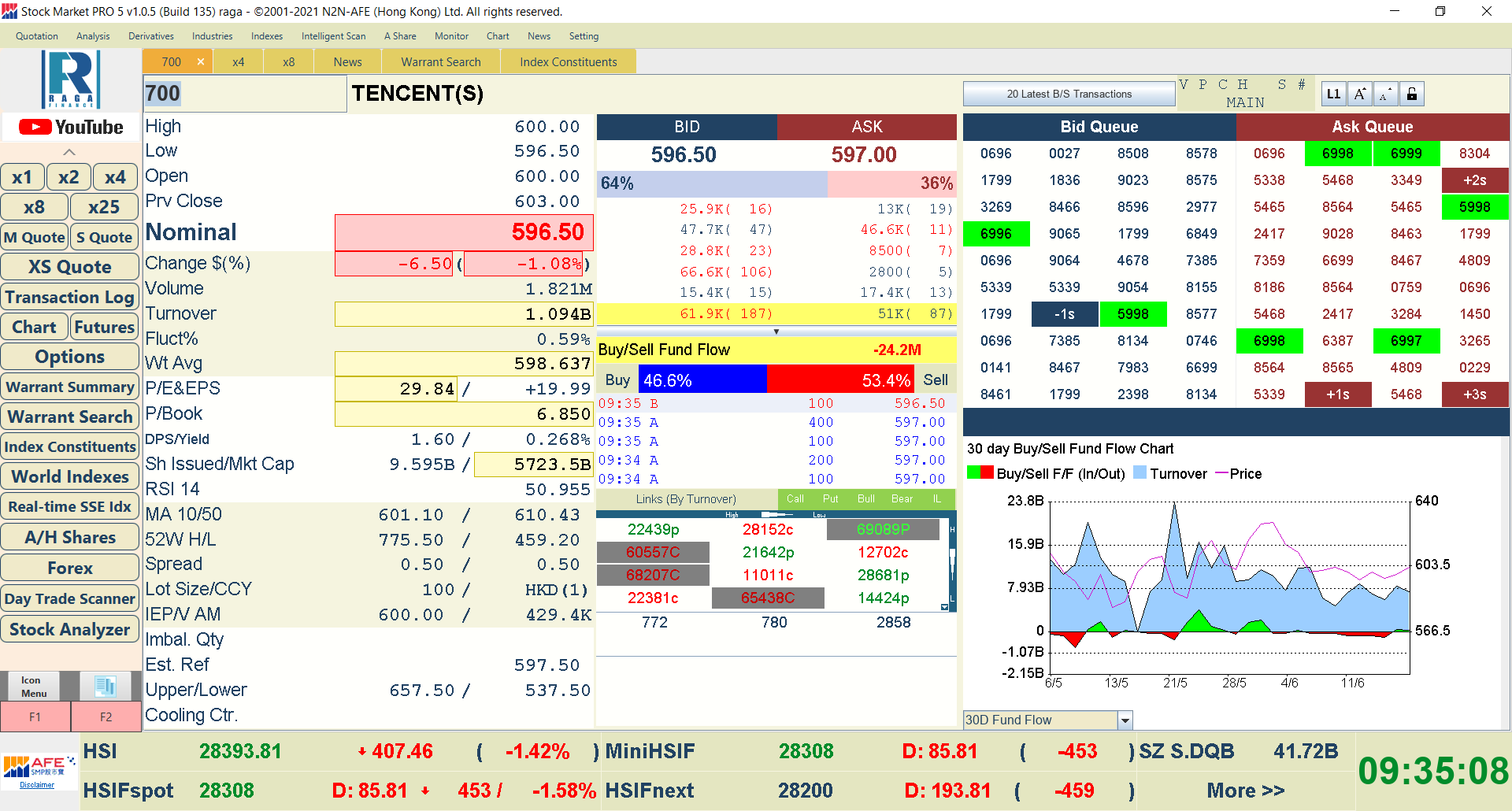
Task: Toggle the Put filter in Links panel
Action: pyautogui.click(x=830, y=498)
